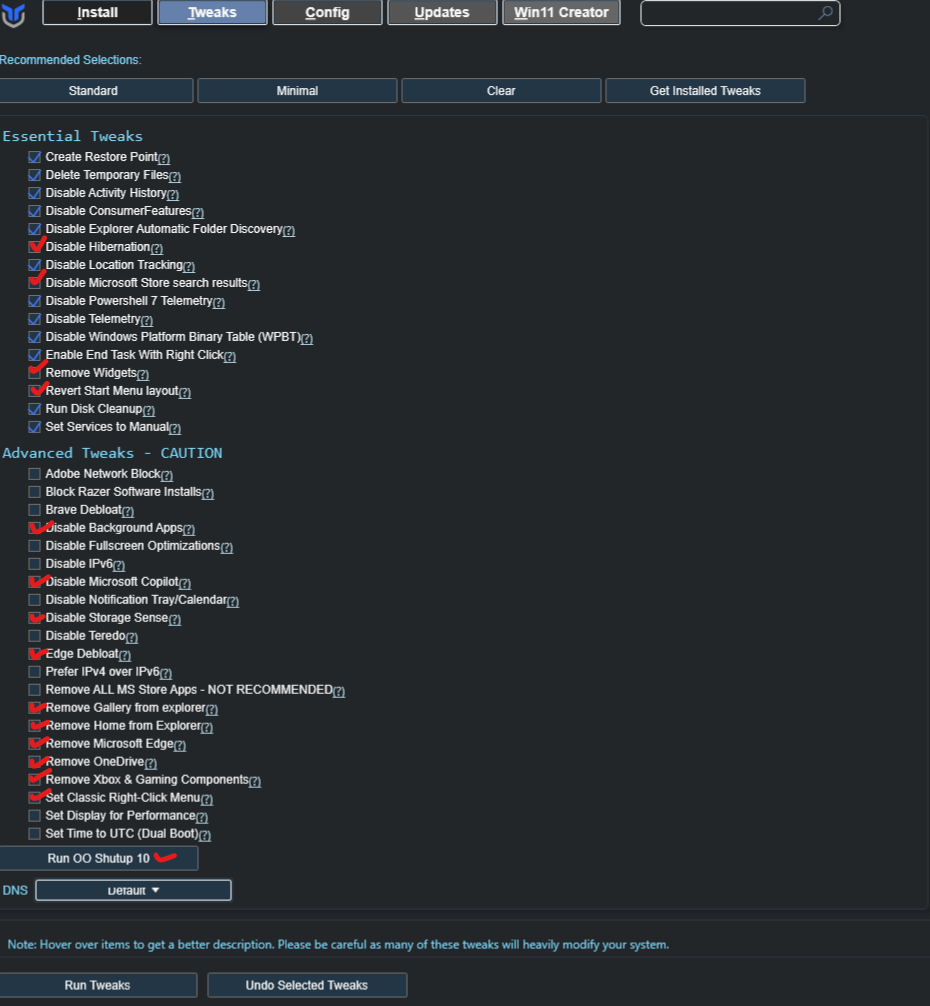Open help (?) for Set Display for Performance

tap(202, 817)
